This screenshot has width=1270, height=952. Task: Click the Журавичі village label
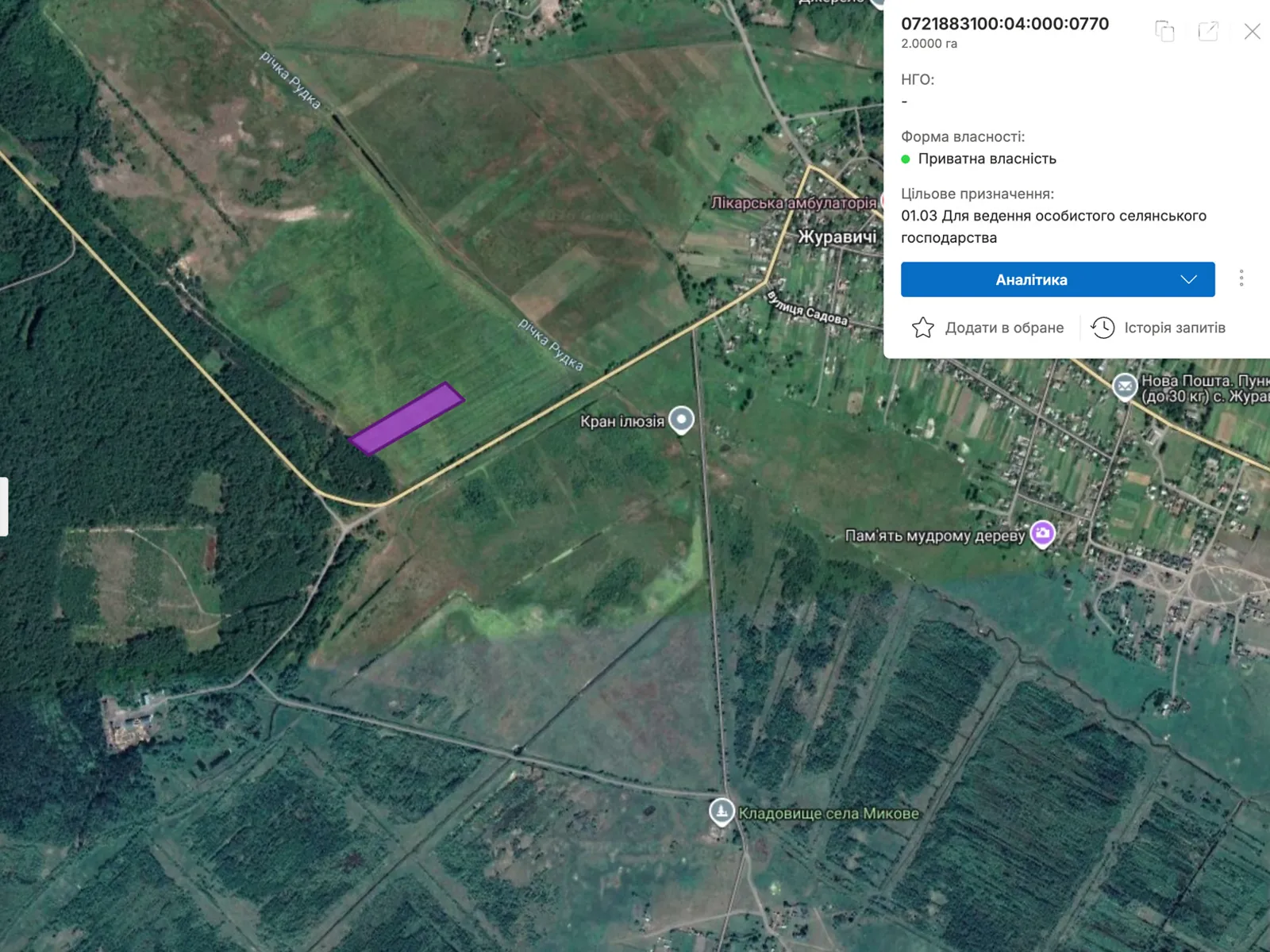837,237
